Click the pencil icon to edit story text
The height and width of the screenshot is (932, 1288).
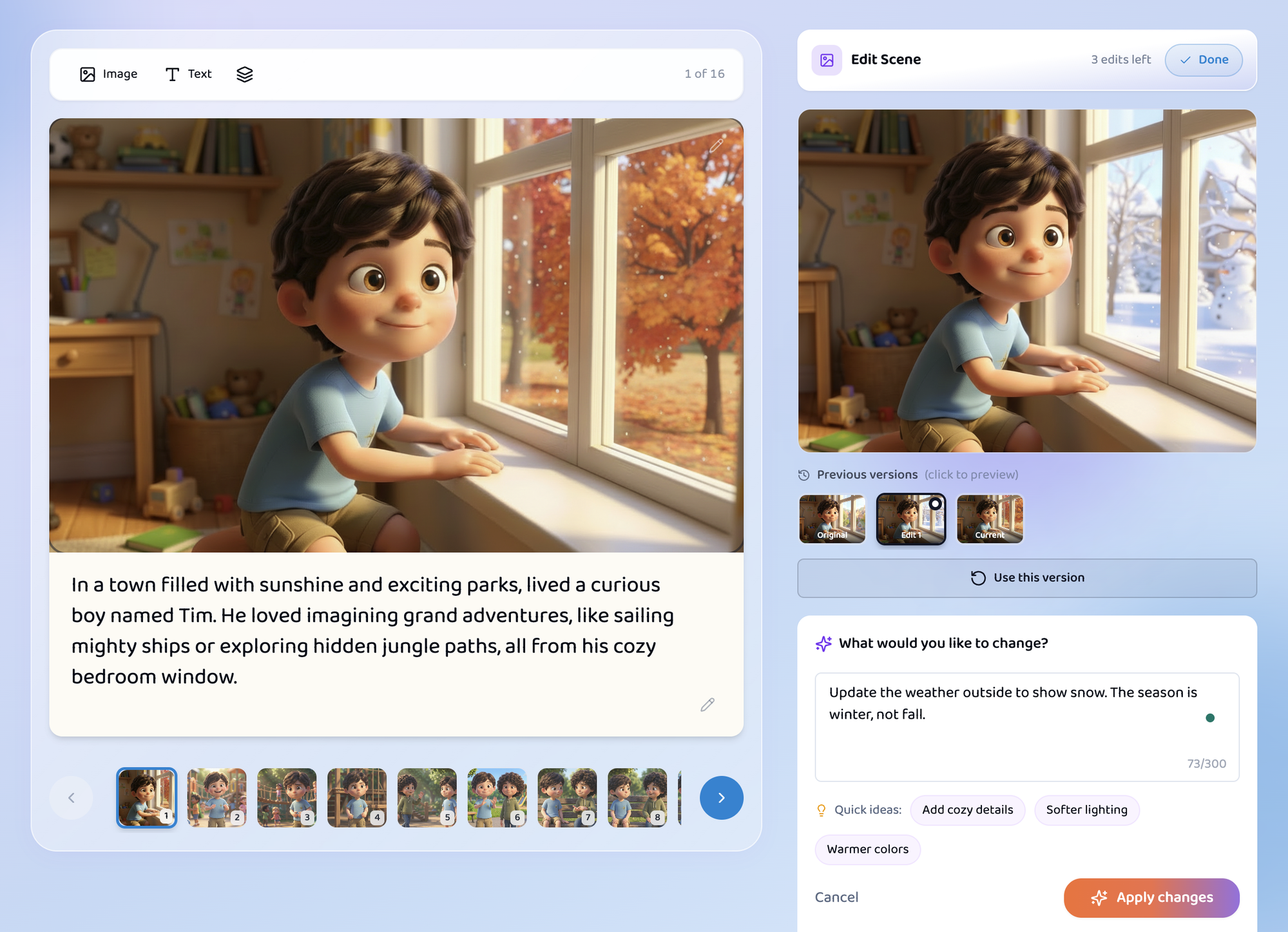click(x=707, y=705)
